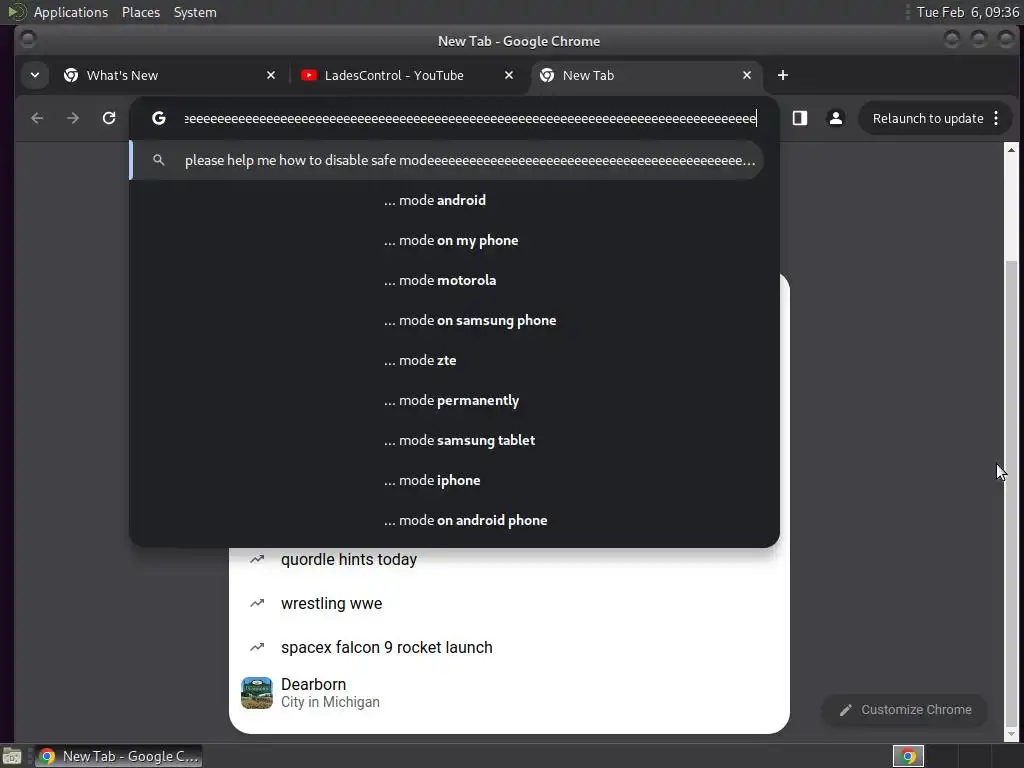
Task: Click the forward navigation arrow
Action: [x=73, y=118]
